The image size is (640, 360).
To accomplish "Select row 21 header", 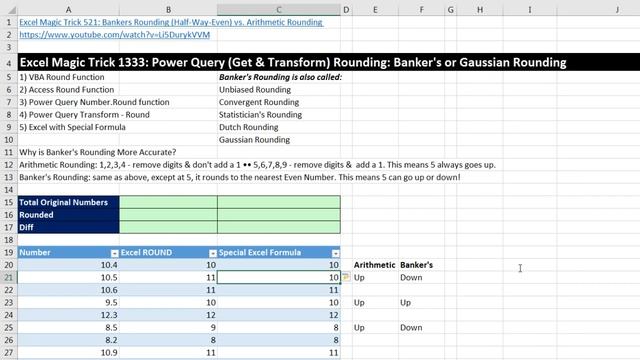I will pyautogui.click(x=9, y=278).
